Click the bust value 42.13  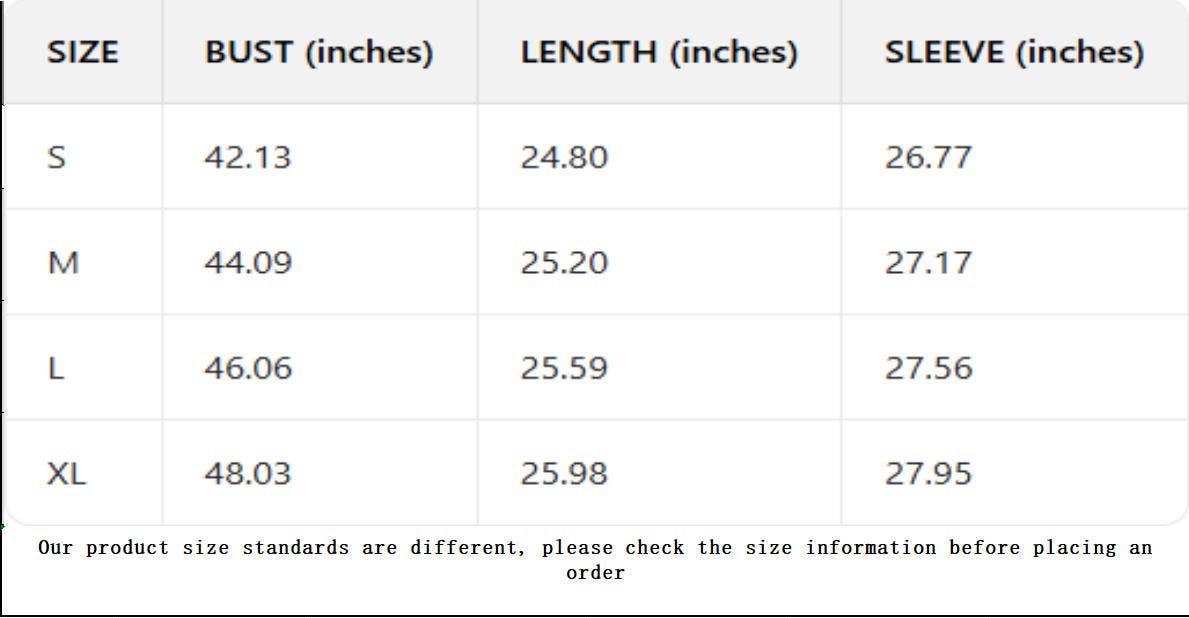(x=248, y=158)
